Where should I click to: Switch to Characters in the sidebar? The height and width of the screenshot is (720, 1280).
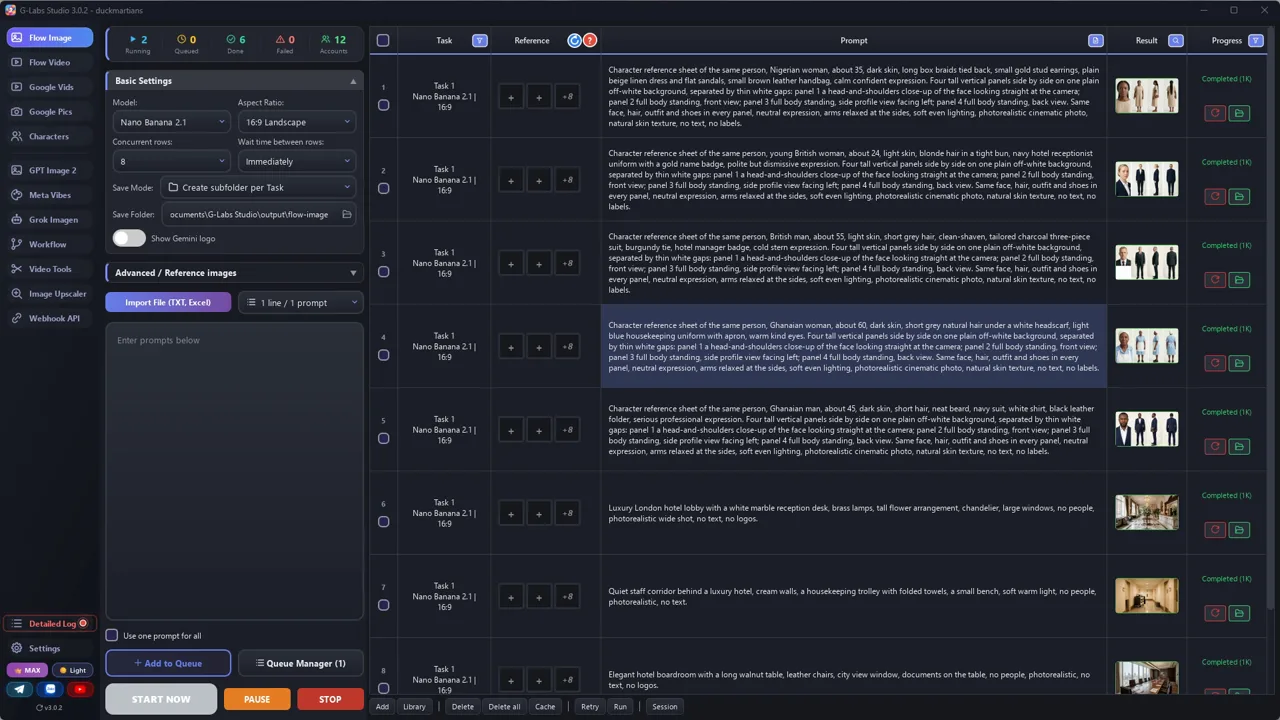(49, 136)
